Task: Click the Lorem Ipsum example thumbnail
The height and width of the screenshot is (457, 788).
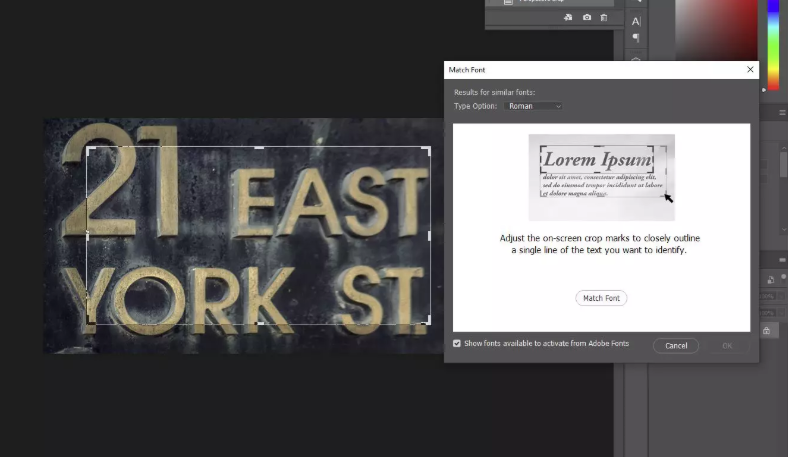Action: click(602, 177)
